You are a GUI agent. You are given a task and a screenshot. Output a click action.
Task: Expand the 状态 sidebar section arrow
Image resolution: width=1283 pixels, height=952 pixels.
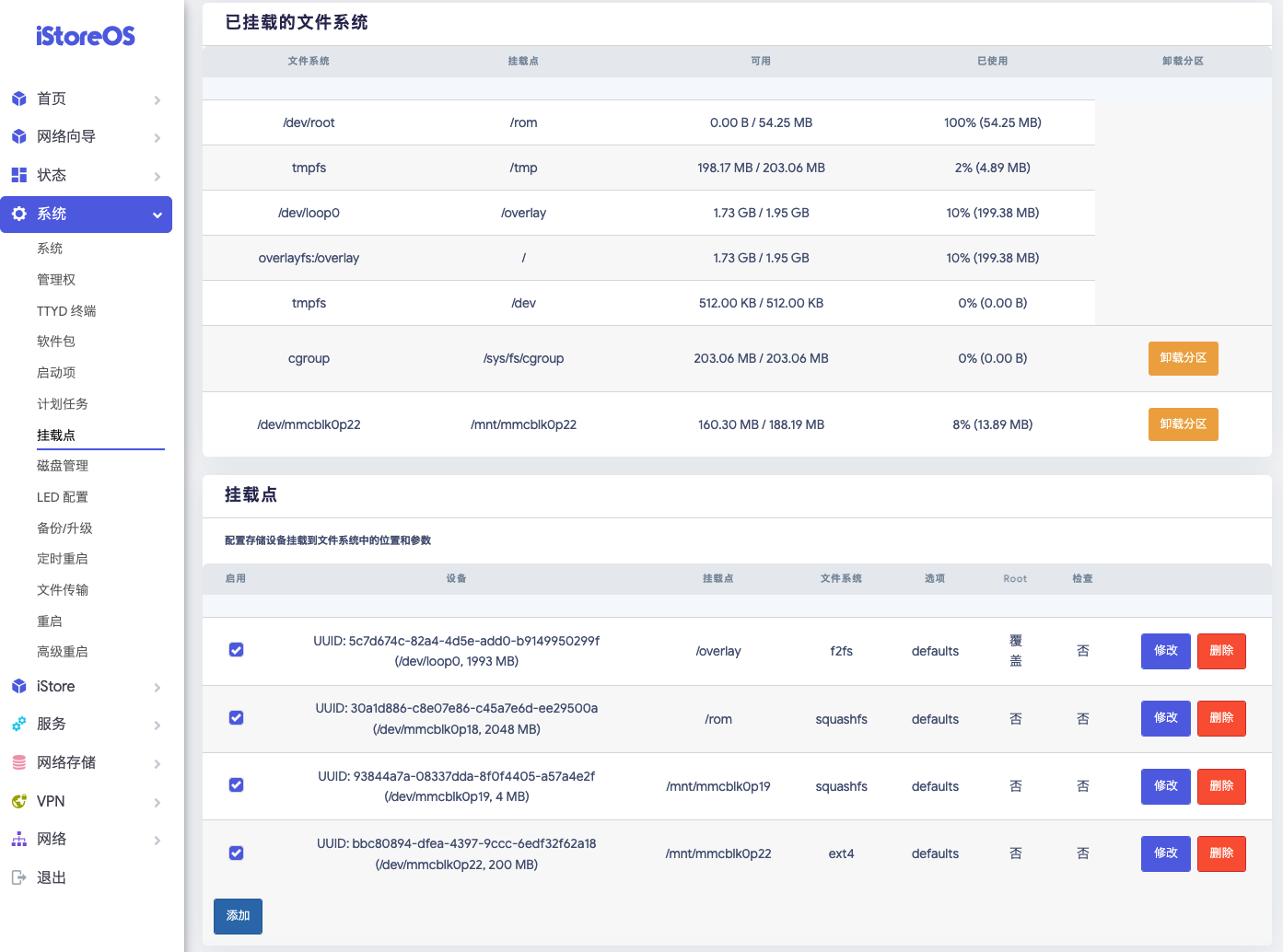(x=157, y=175)
